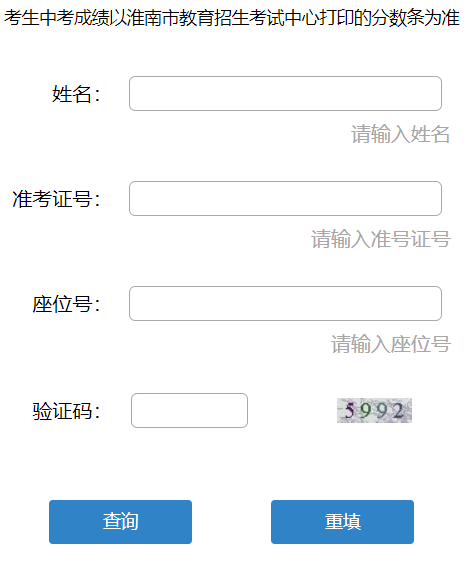Reset the form using 重填 button
Viewport: 474px width, 570px height.
coord(342,522)
